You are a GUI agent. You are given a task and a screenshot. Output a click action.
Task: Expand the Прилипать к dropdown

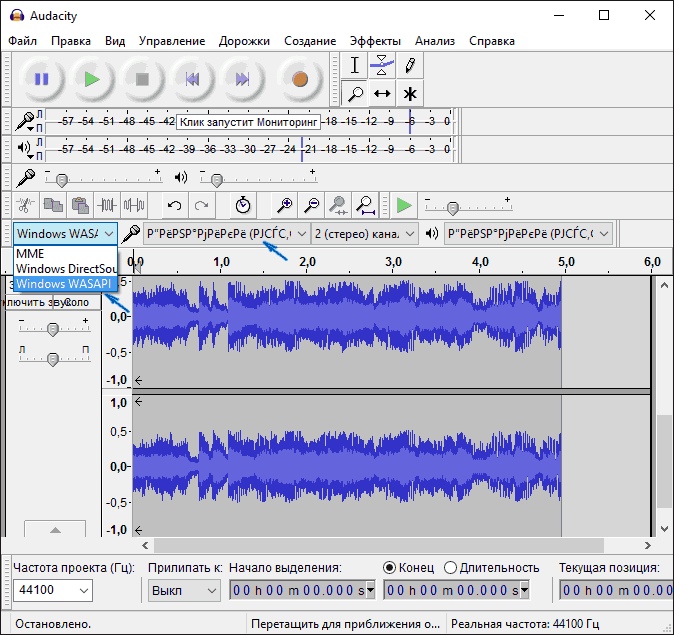click(x=184, y=590)
